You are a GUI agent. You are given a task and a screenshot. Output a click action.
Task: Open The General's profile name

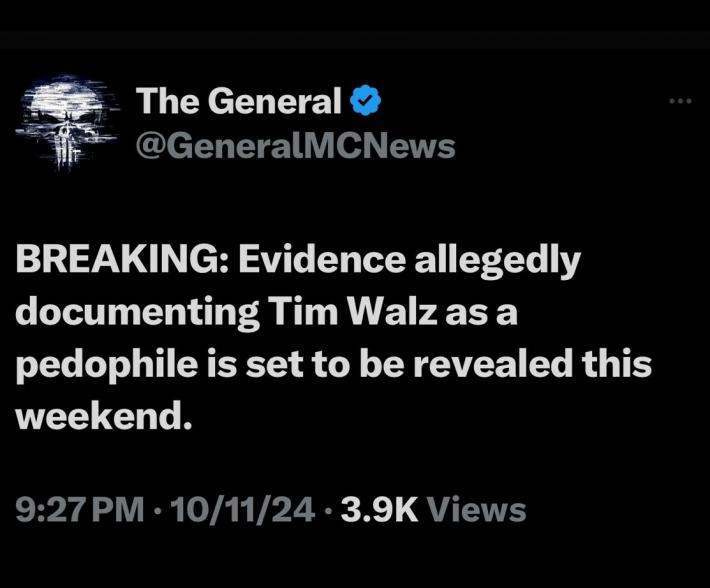click(x=239, y=101)
